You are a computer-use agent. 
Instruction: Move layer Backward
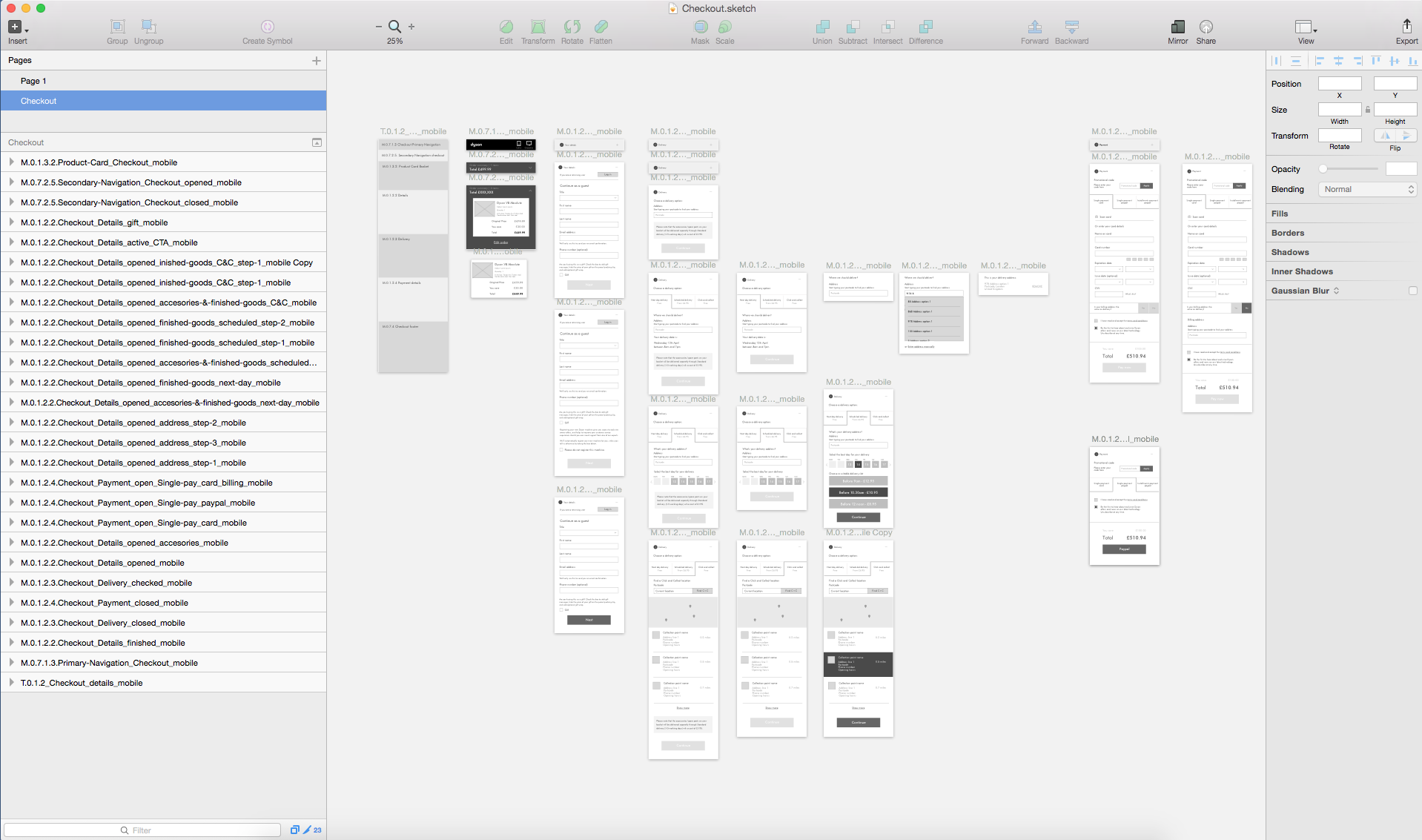click(1071, 27)
